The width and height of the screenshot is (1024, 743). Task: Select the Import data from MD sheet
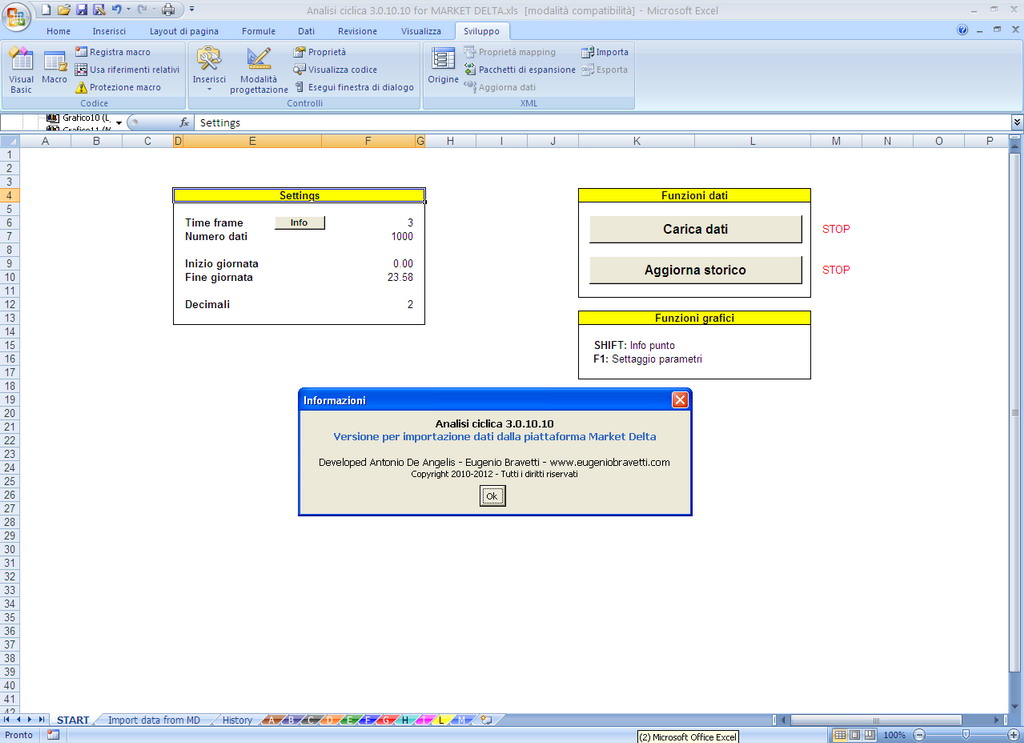point(154,719)
